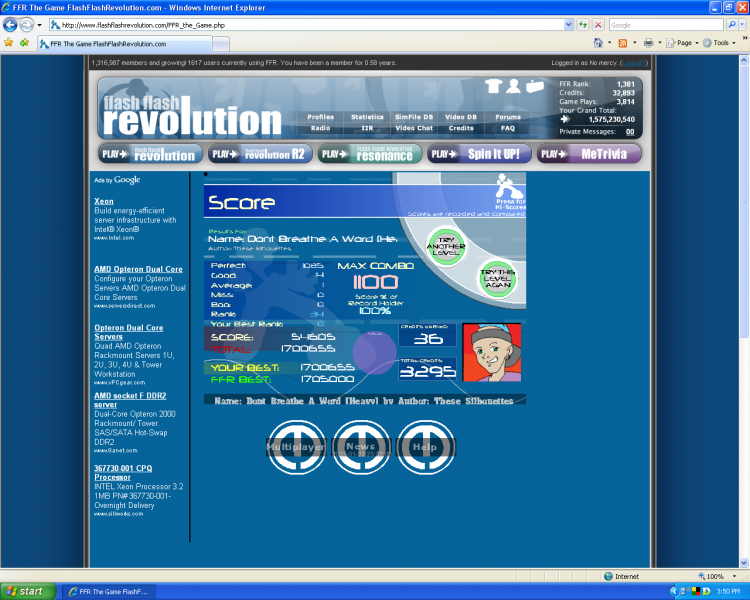Open Opteron Dual Core Servers ad link
750x600 pixels.
tap(129, 332)
